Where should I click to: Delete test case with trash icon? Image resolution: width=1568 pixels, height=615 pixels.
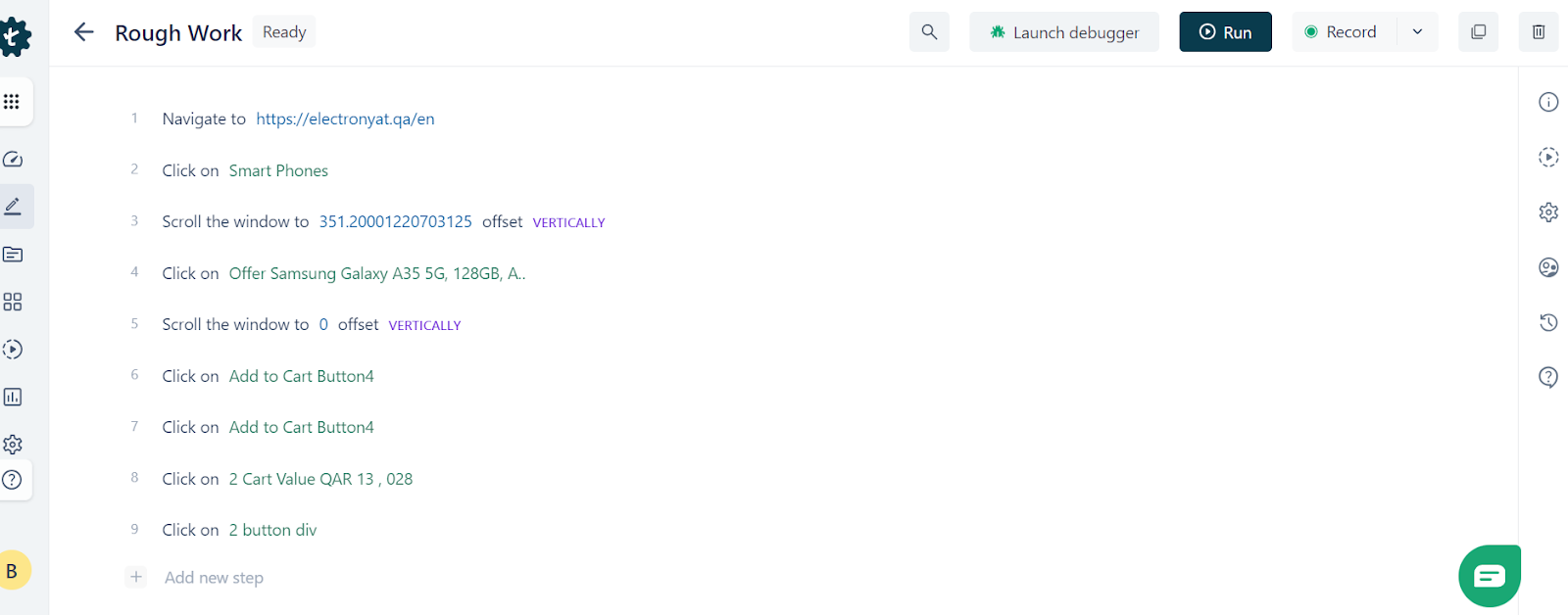point(1539,32)
